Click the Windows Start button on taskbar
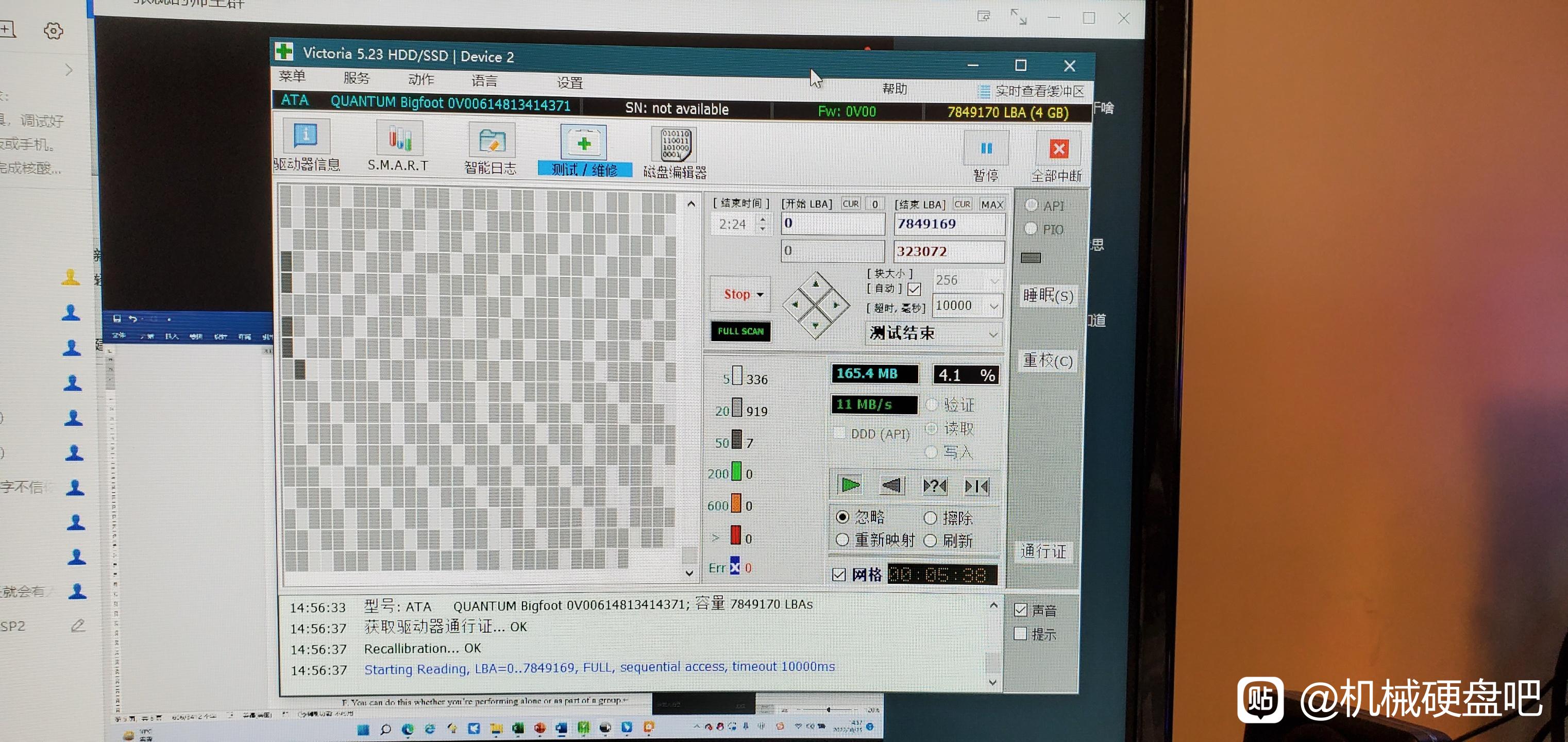 [x=363, y=729]
